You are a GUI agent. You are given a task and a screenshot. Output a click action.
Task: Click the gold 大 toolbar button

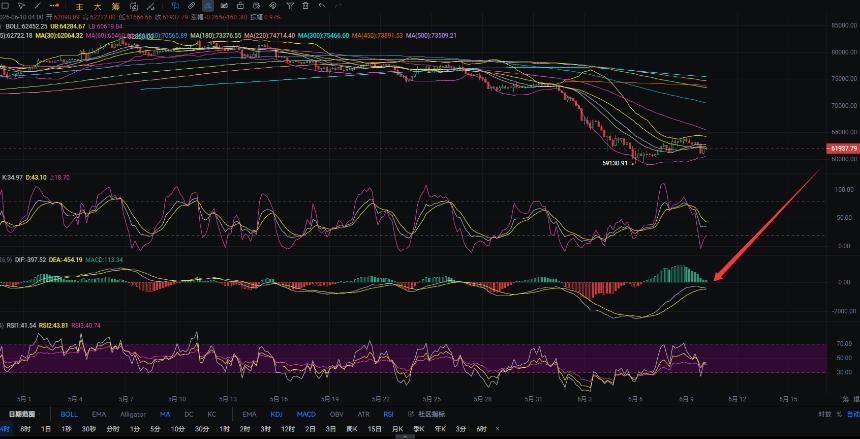pyautogui.click(x=97, y=7)
